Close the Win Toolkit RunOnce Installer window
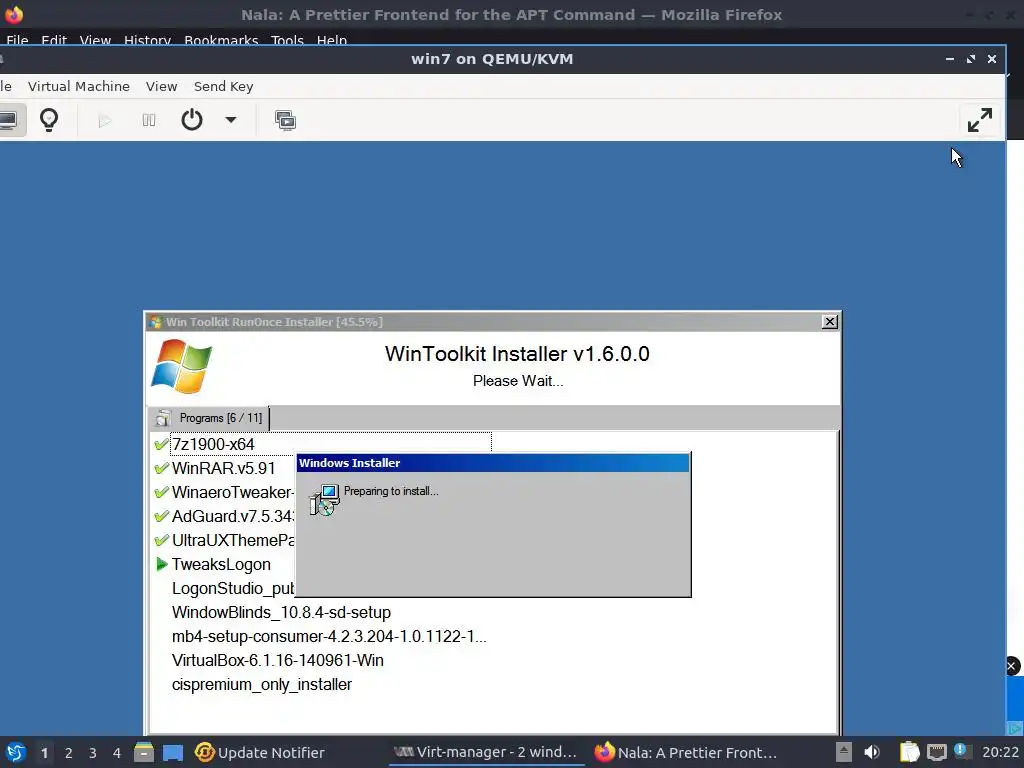Image resolution: width=1024 pixels, height=768 pixels. tap(829, 321)
